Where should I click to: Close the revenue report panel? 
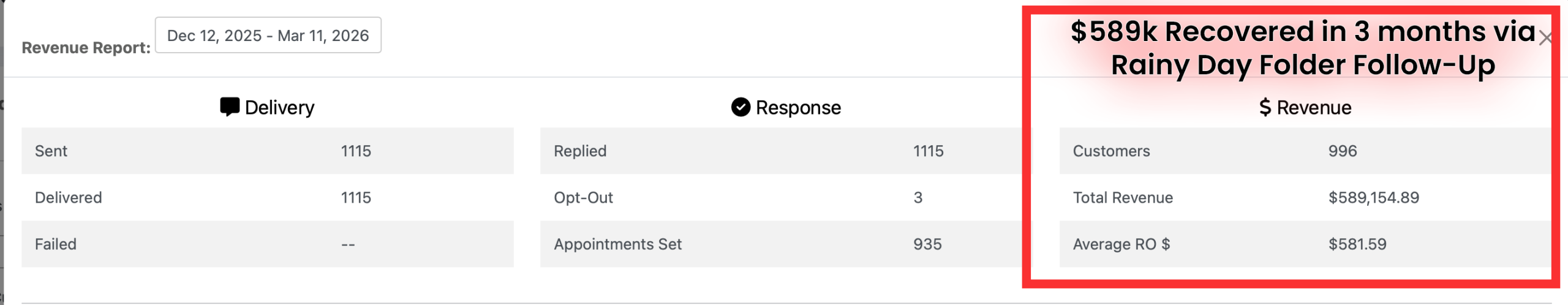point(1545,38)
